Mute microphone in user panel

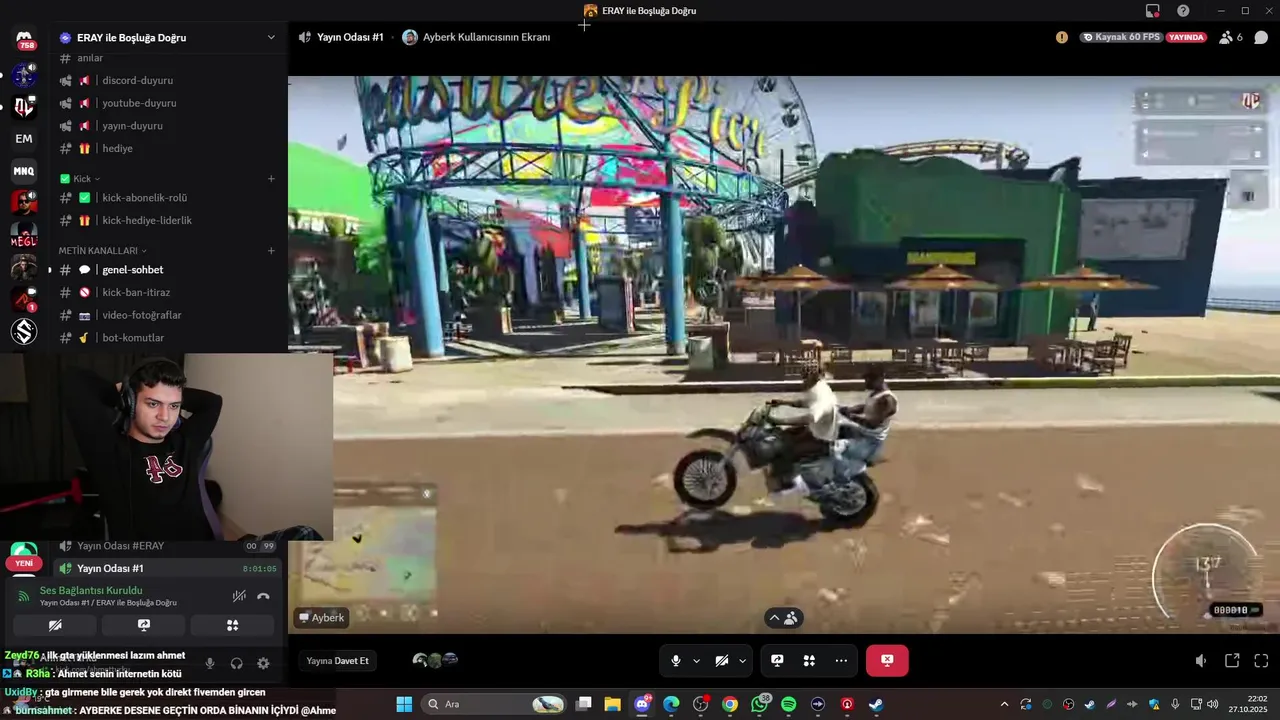pos(210,663)
